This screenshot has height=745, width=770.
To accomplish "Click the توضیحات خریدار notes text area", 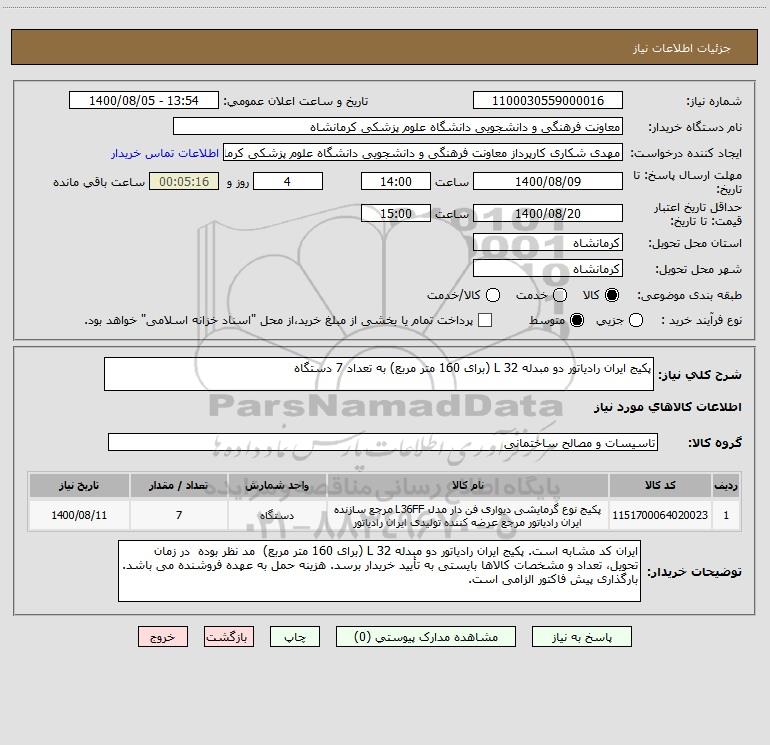I will point(379,571).
